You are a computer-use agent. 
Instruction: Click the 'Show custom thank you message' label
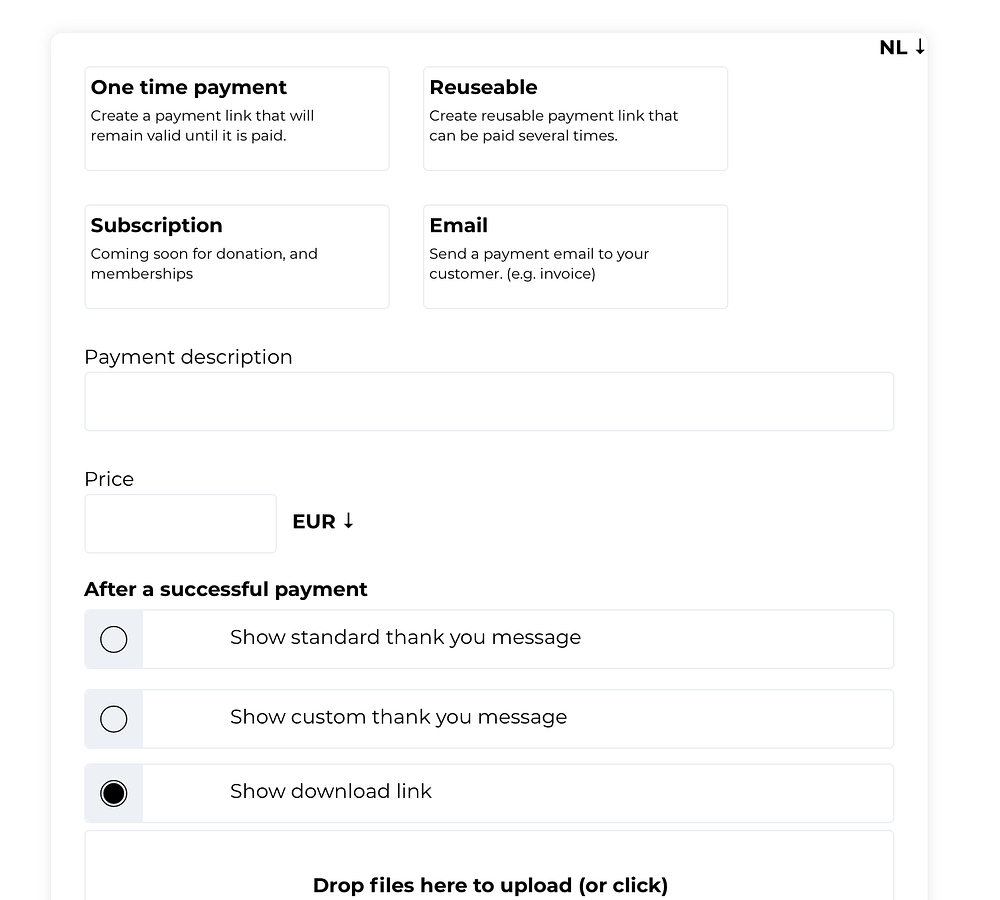[398, 717]
